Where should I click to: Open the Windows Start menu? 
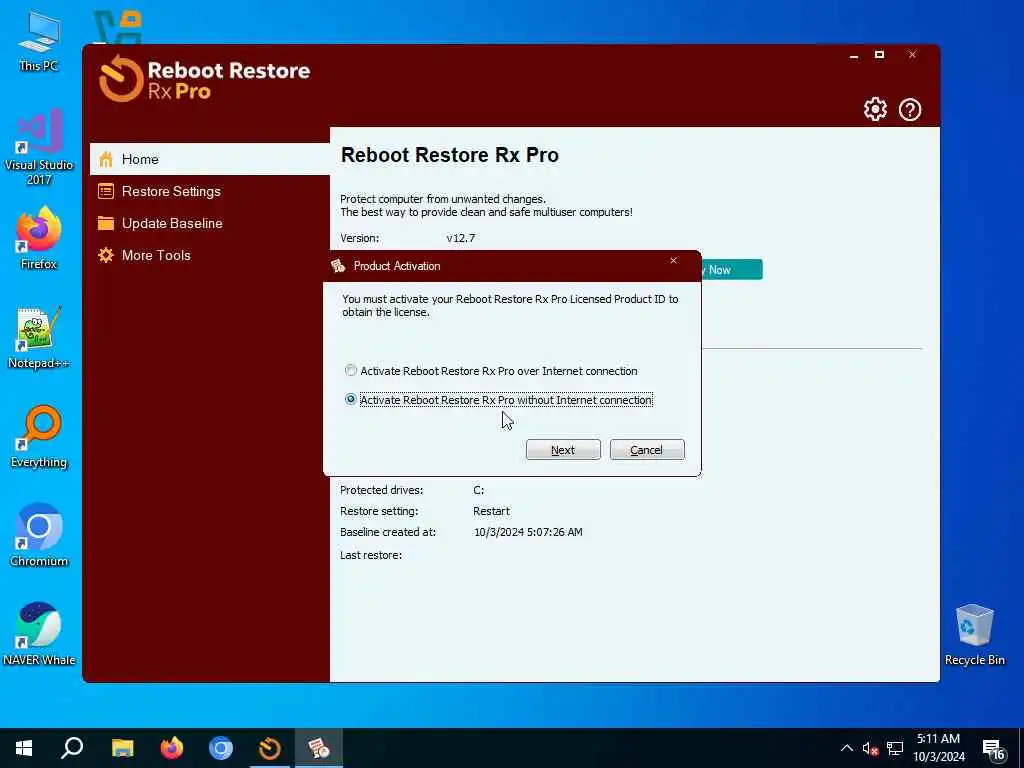[x=24, y=748]
